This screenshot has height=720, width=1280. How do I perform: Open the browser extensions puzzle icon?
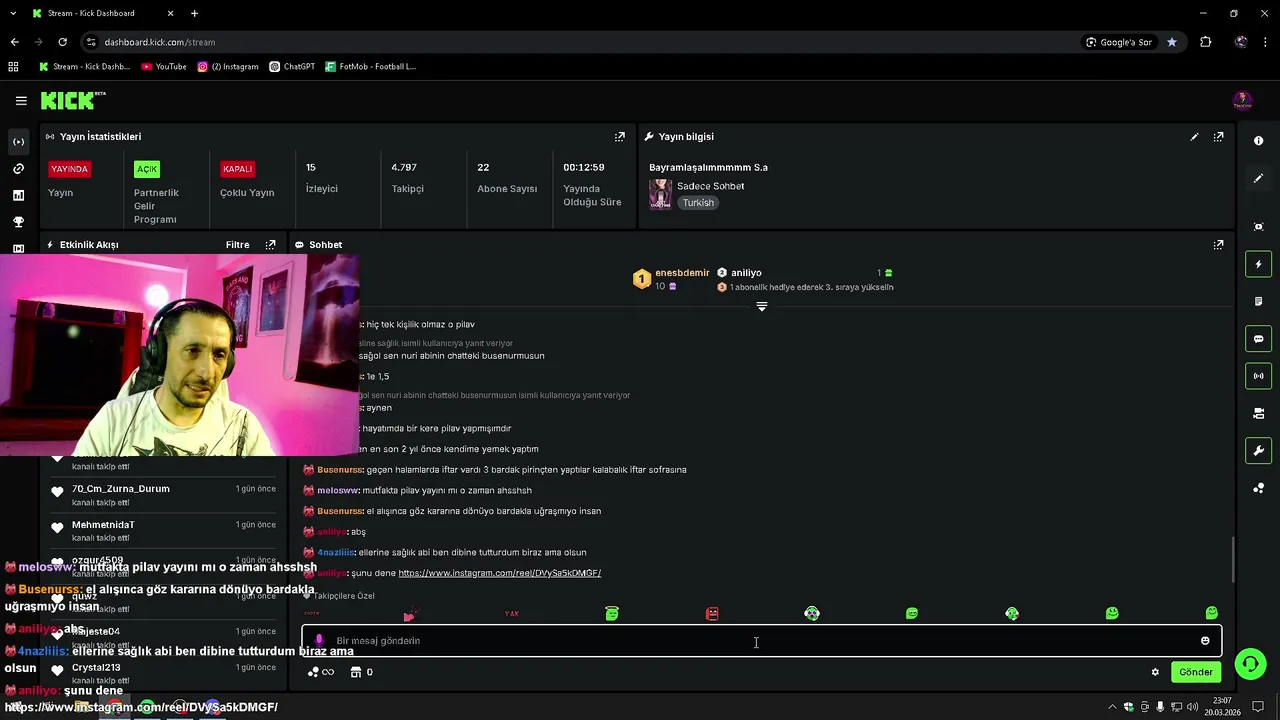point(1205,42)
